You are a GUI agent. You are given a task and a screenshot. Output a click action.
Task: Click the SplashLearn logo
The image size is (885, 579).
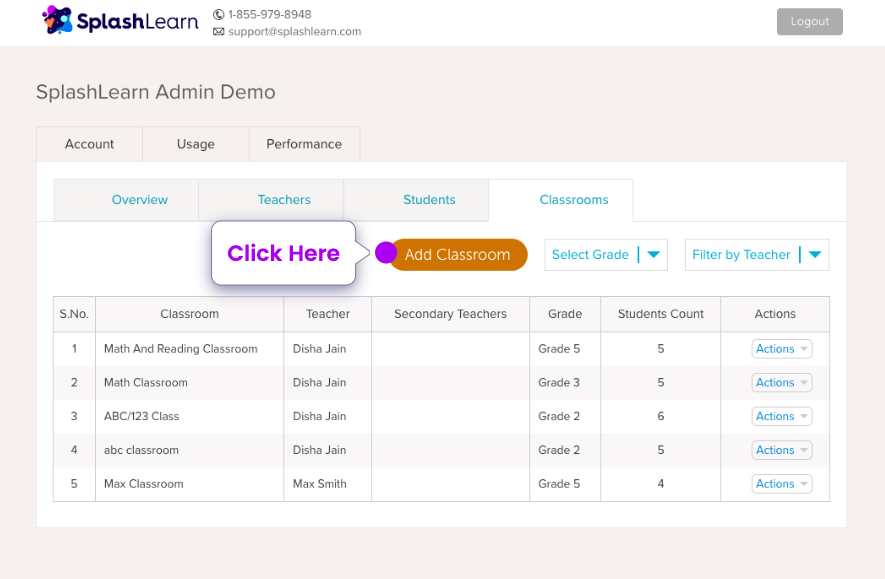tap(120, 21)
